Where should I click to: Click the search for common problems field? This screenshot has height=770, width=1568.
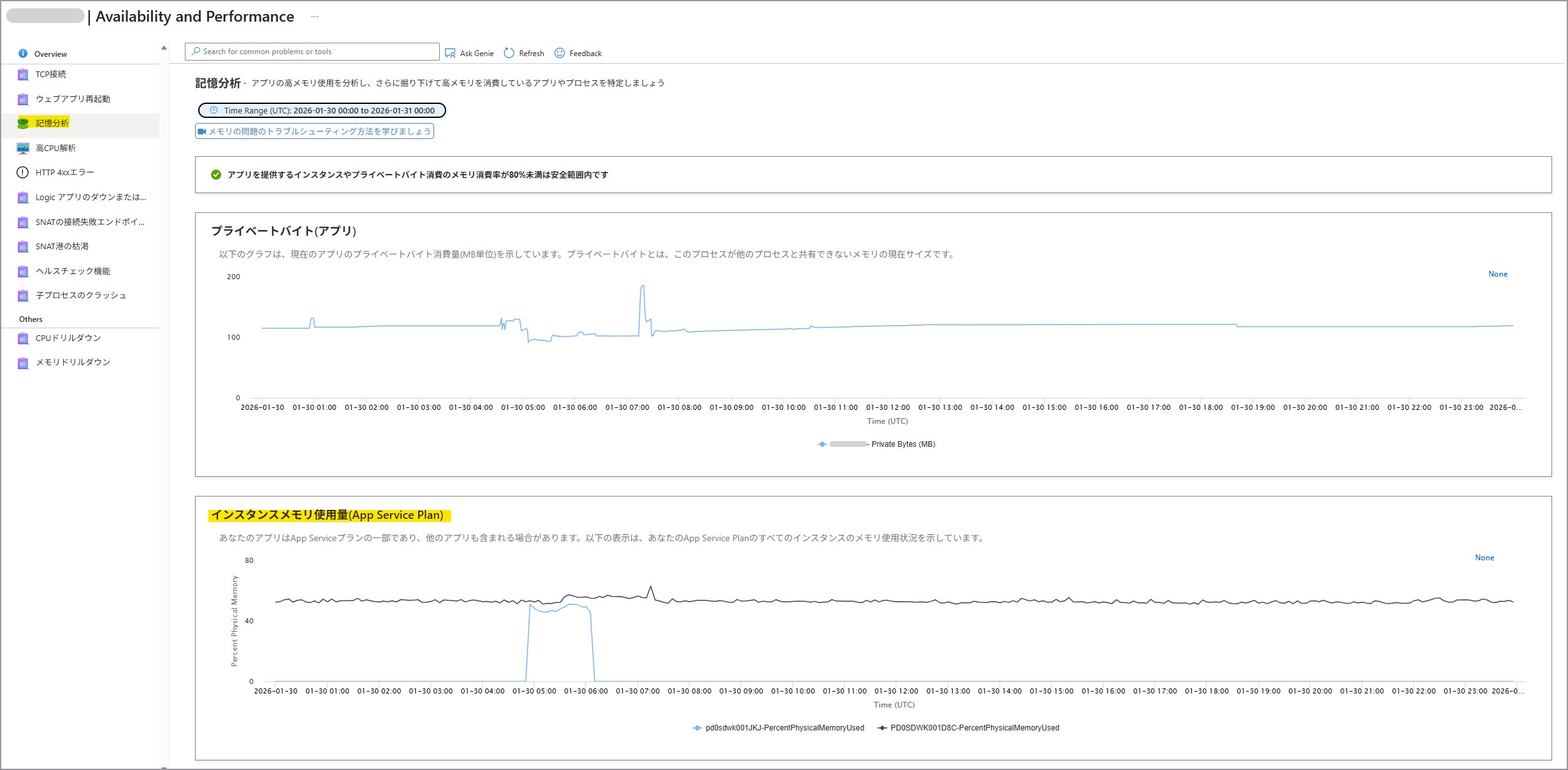(x=312, y=52)
